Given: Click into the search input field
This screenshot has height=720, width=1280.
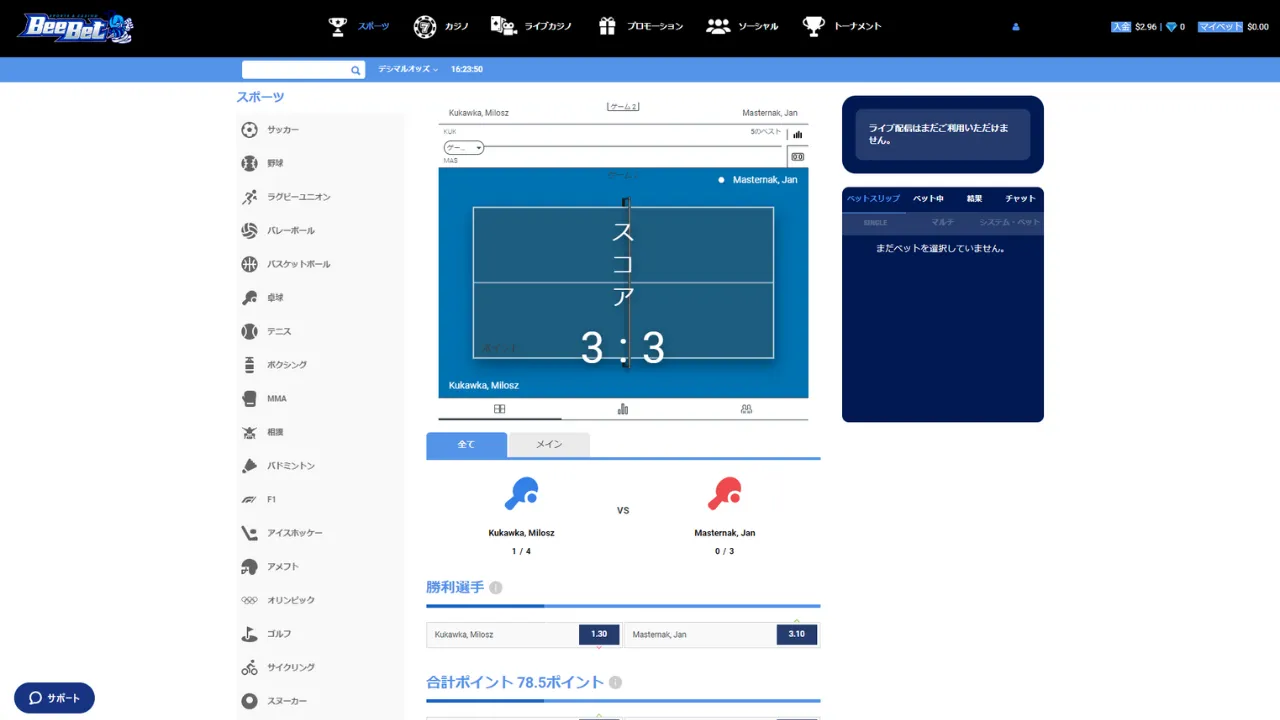Looking at the screenshot, I should point(295,70).
